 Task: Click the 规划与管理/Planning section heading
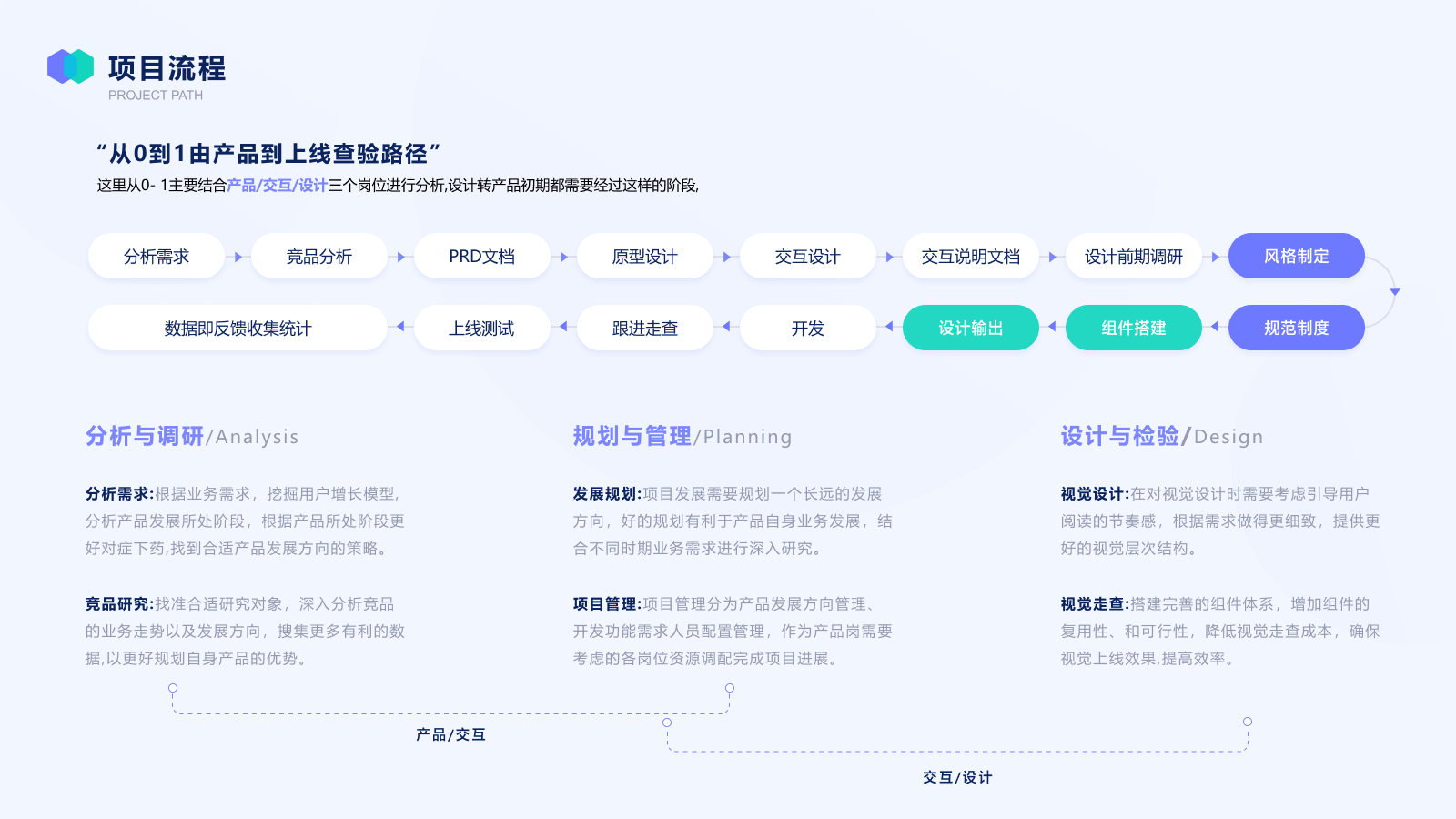click(x=682, y=436)
